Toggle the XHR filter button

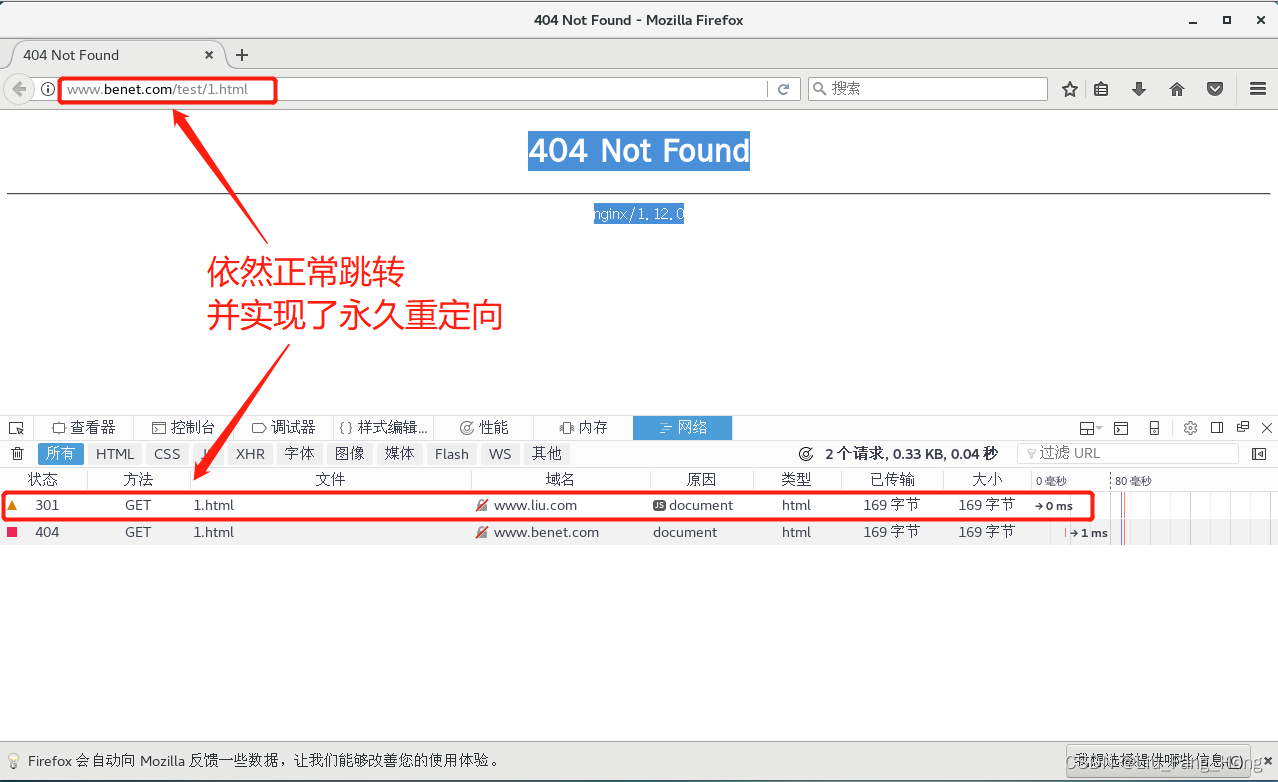point(250,454)
